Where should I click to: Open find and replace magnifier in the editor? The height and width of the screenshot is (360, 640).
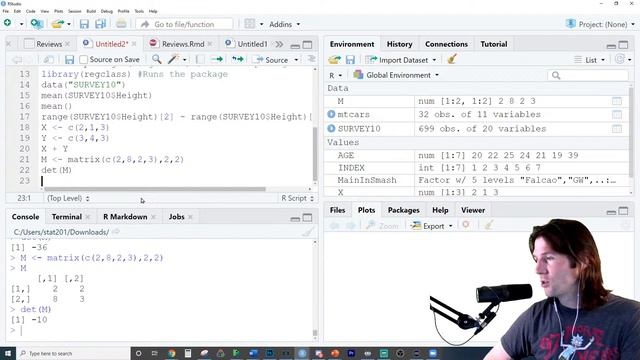point(156,59)
